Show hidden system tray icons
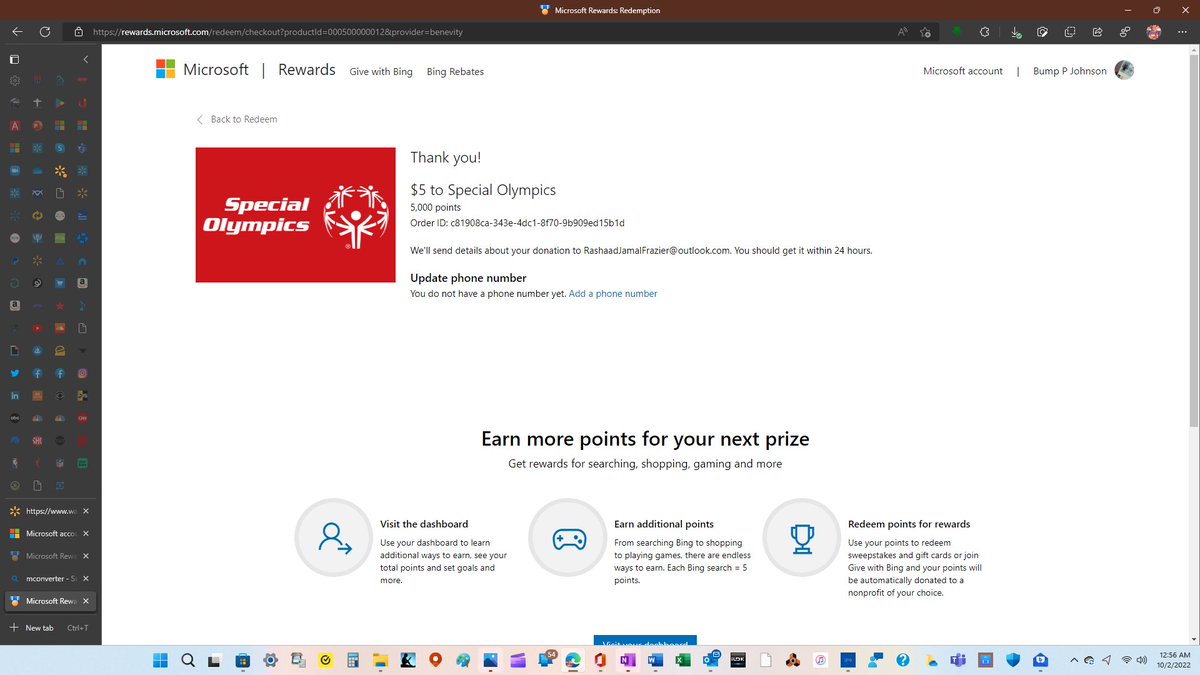The width and height of the screenshot is (1200, 675). coord(1074,660)
